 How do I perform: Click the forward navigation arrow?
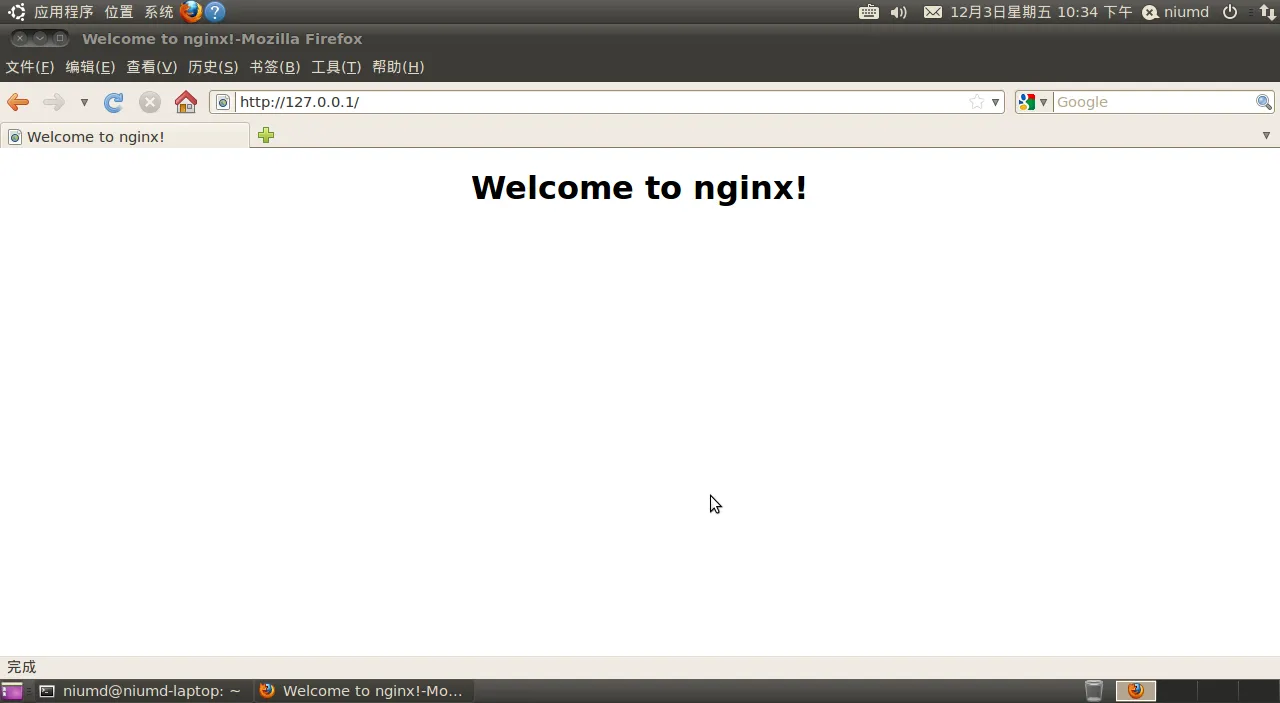(53, 102)
